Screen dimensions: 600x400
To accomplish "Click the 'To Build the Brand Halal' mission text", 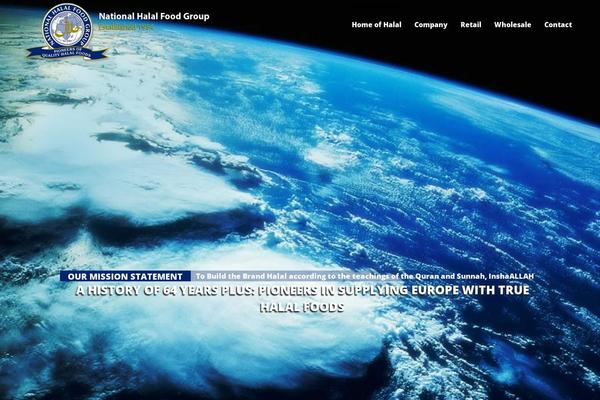I will click(x=365, y=276).
